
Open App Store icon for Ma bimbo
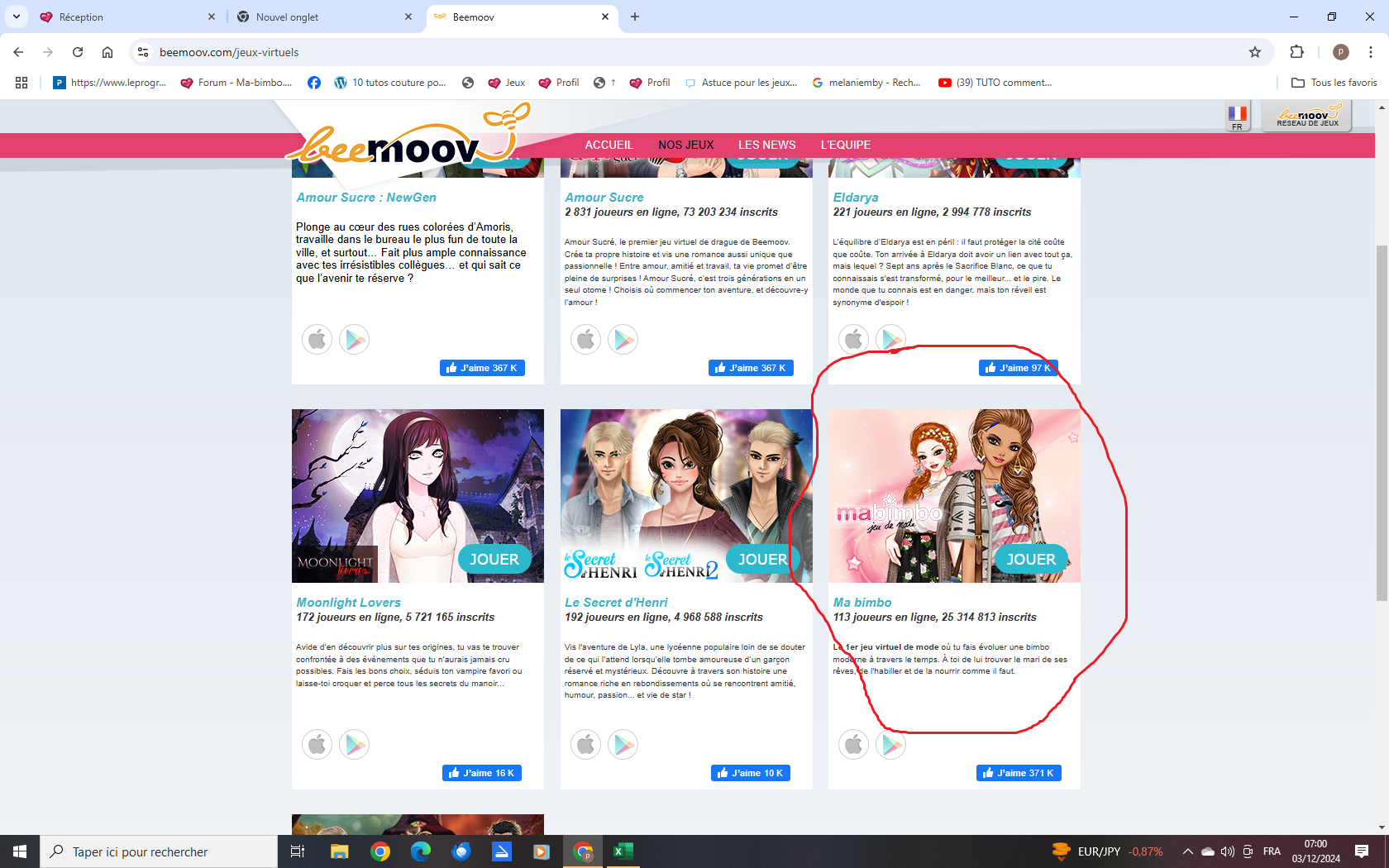click(x=853, y=744)
